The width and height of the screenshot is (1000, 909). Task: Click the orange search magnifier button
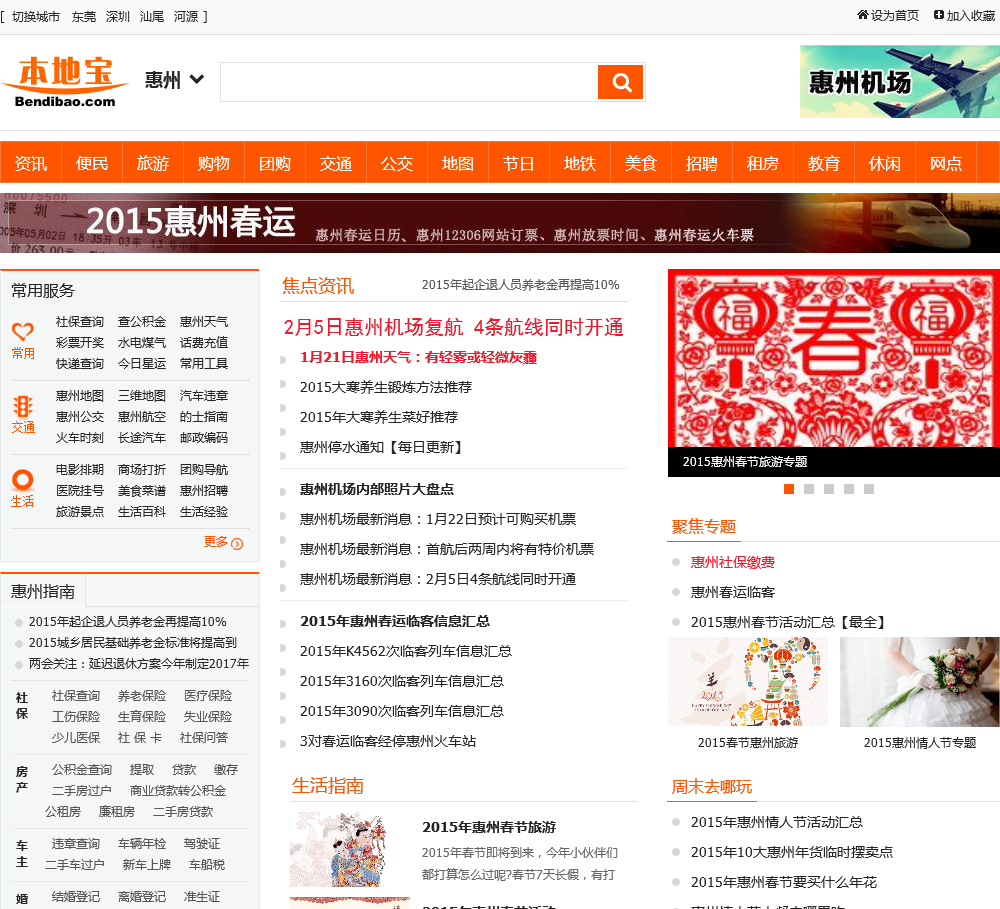coord(621,82)
